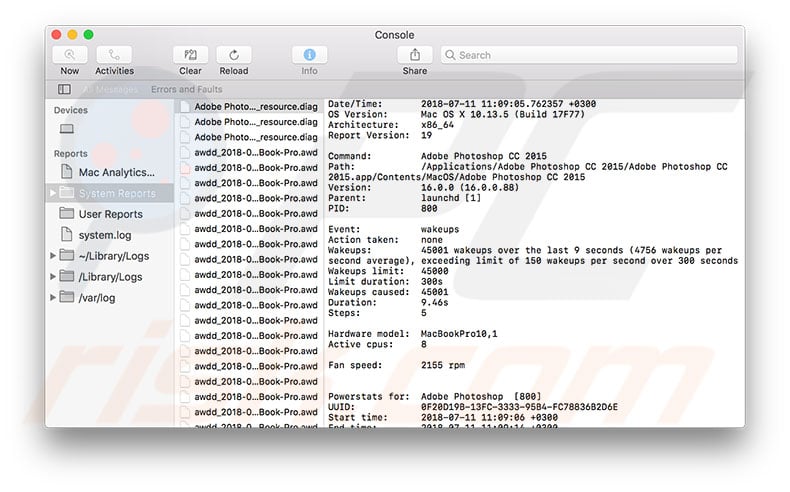
Task: Select the device computer icon under Devices
Action: click(x=67, y=129)
